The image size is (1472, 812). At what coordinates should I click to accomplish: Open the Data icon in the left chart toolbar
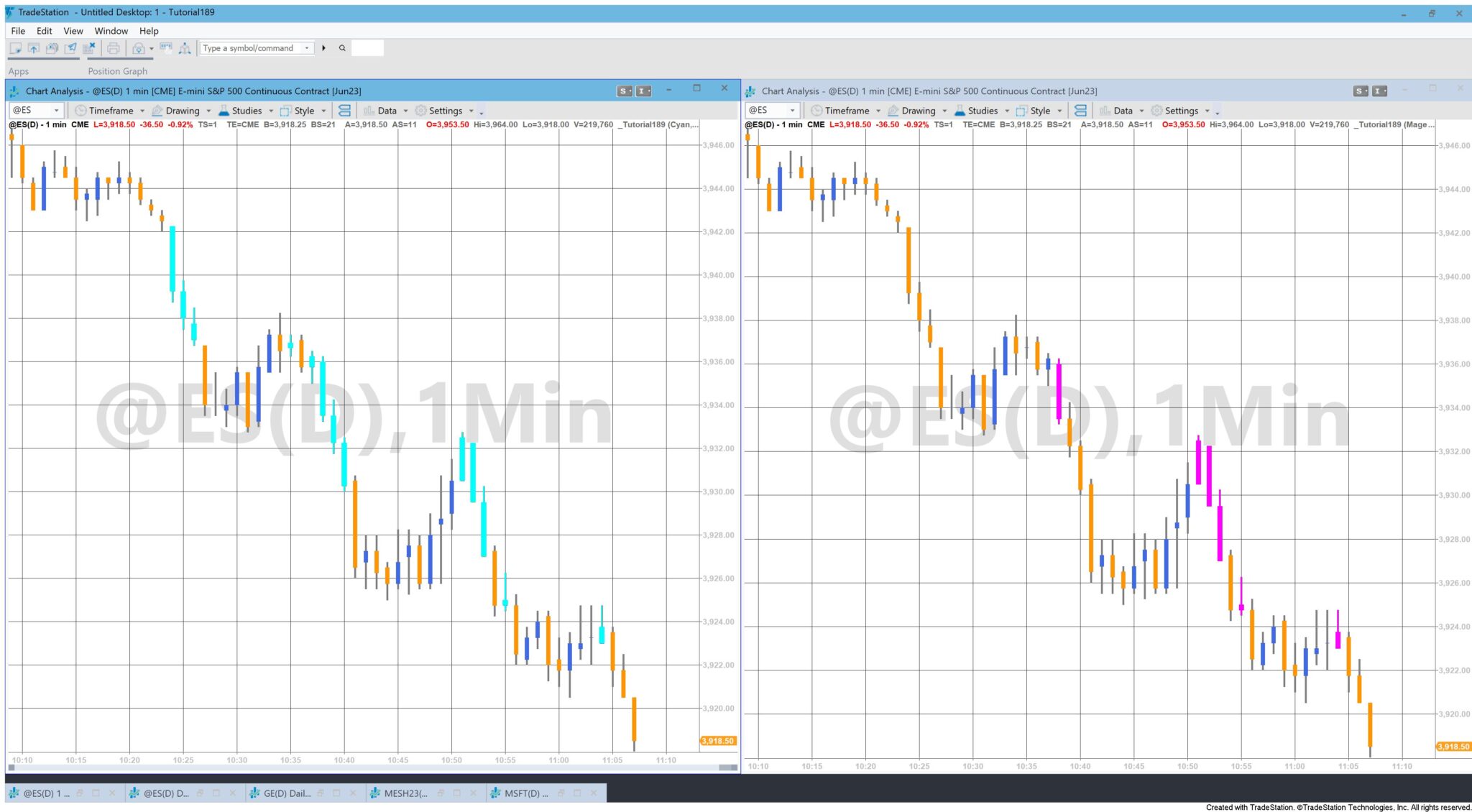point(369,110)
